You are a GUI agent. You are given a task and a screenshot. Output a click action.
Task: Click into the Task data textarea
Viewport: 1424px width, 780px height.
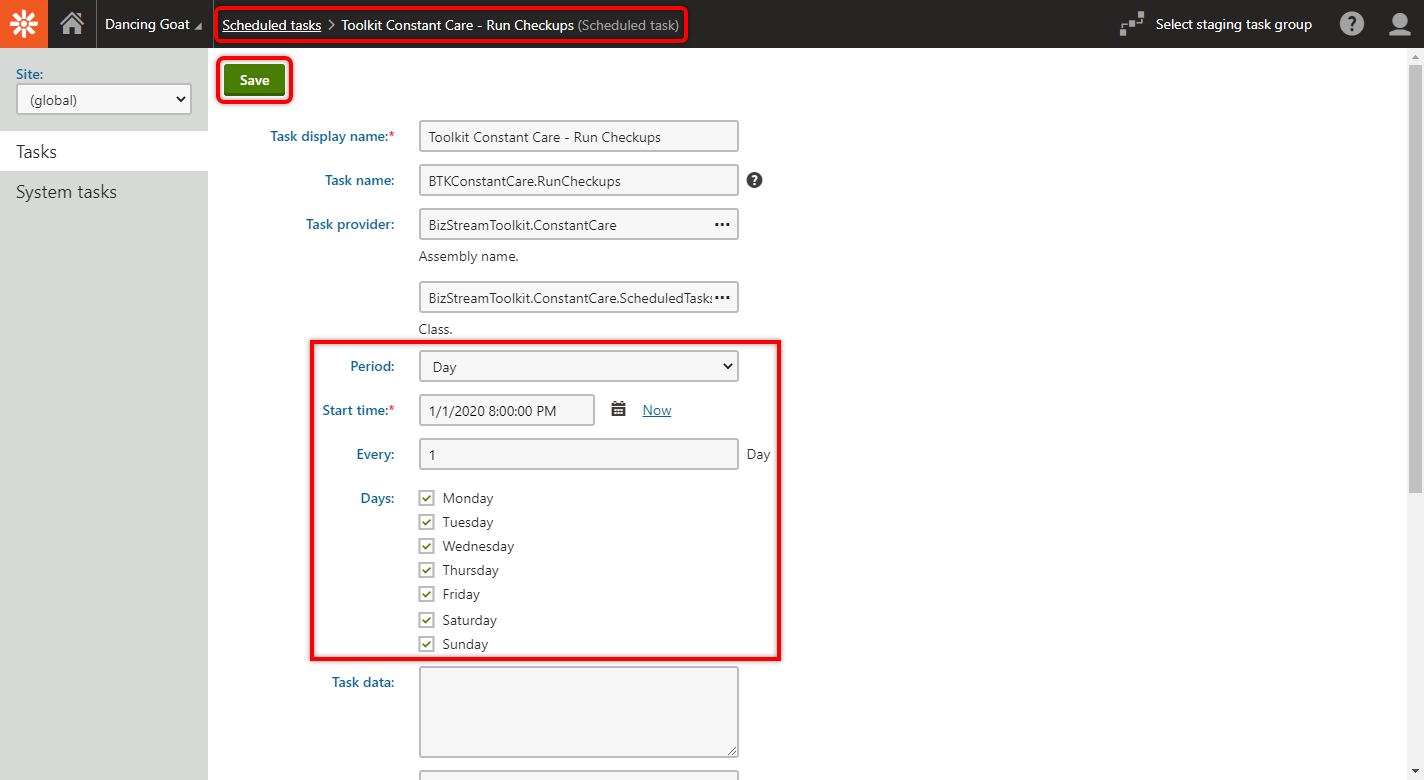pos(579,712)
